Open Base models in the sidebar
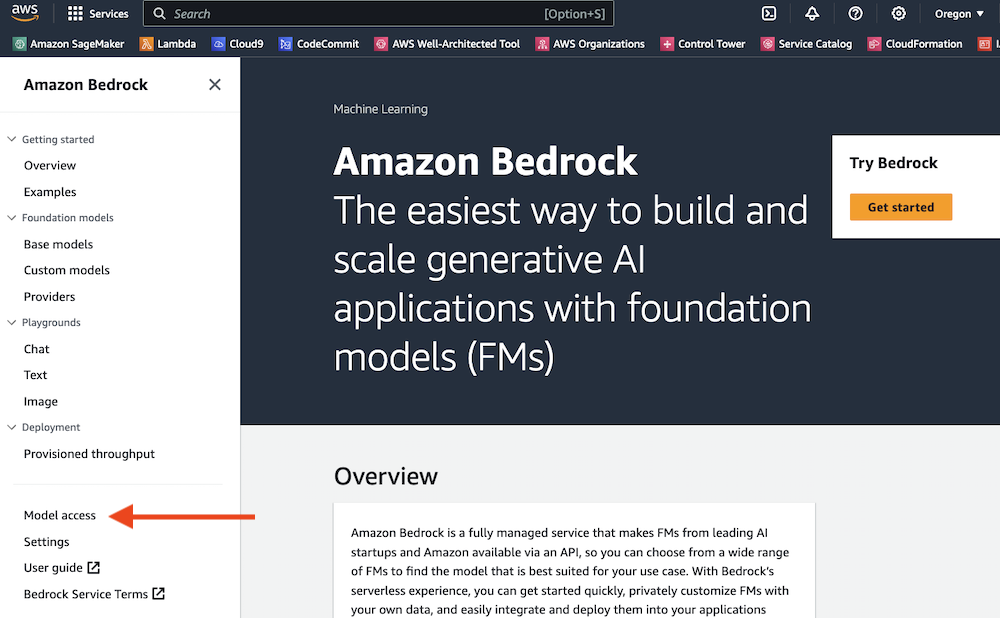 [58, 244]
